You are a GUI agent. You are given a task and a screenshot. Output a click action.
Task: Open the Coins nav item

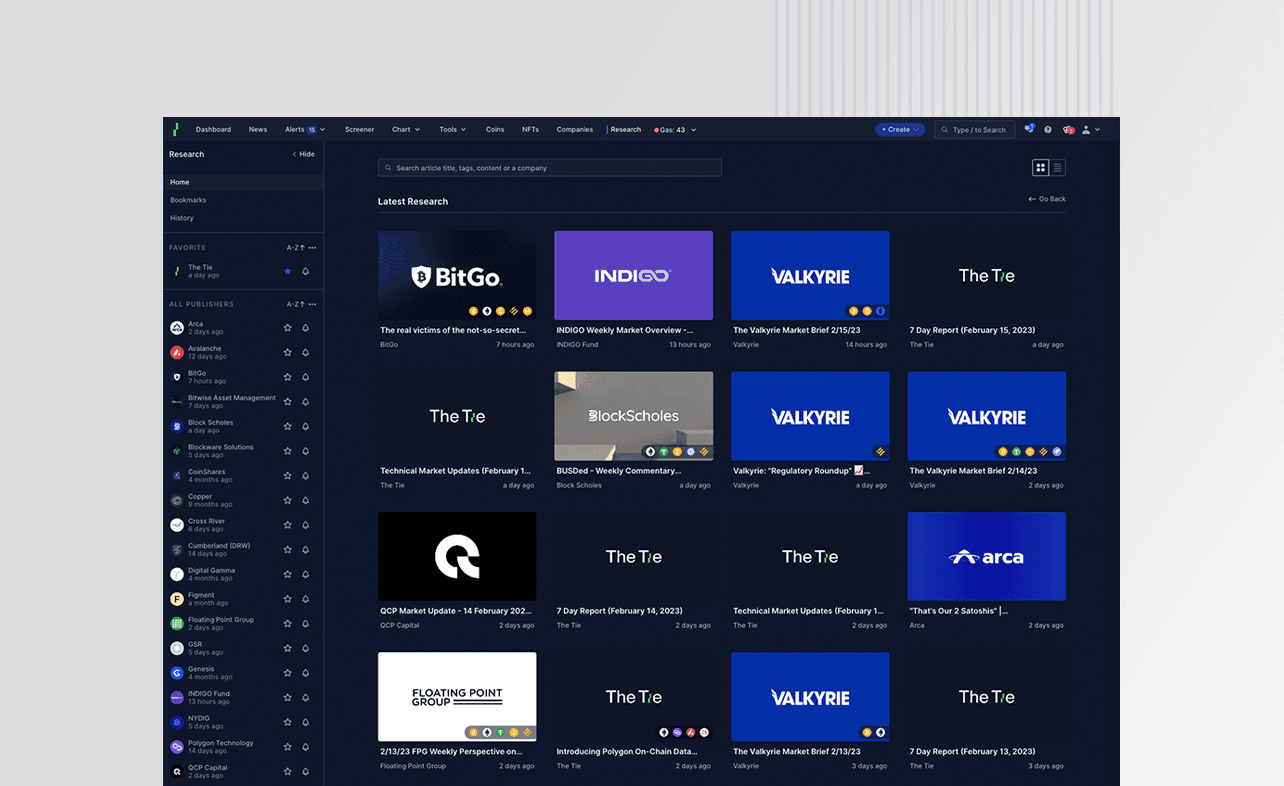495,129
